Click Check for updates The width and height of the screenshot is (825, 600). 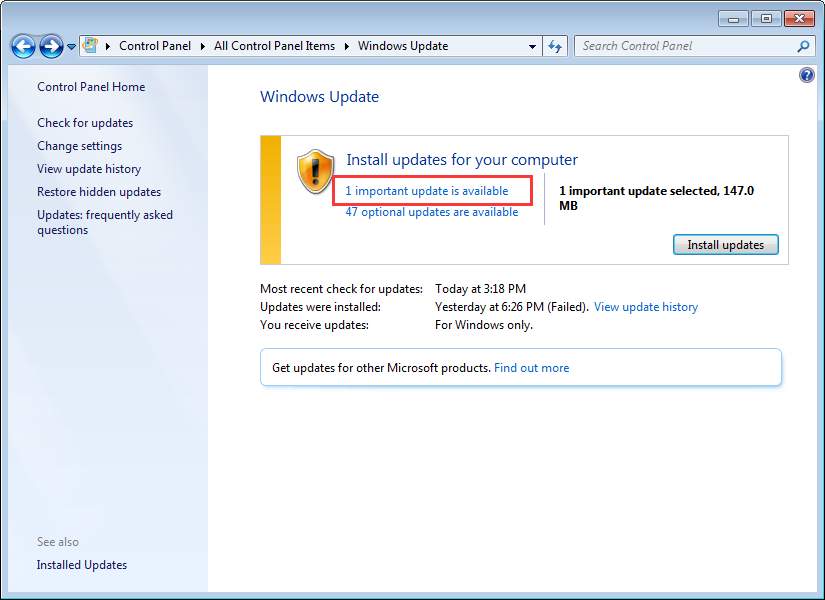85,123
